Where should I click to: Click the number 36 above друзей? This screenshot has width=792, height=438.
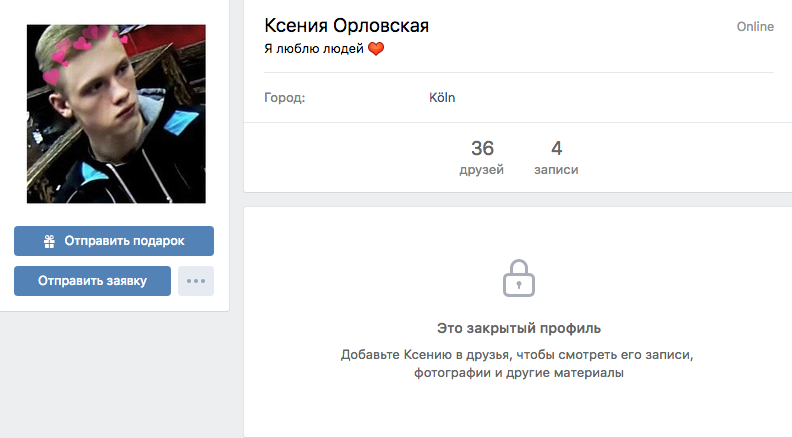tap(482, 148)
